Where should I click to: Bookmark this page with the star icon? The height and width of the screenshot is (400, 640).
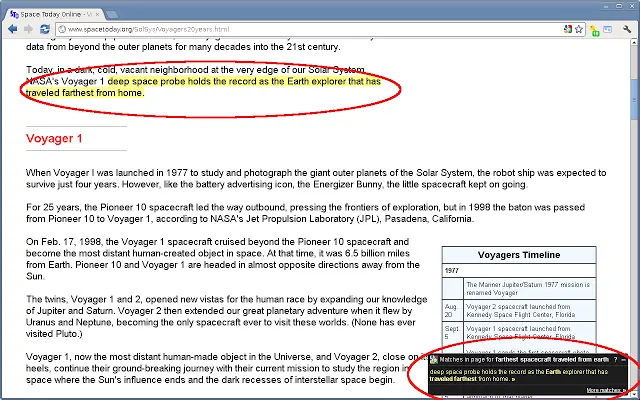point(579,29)
